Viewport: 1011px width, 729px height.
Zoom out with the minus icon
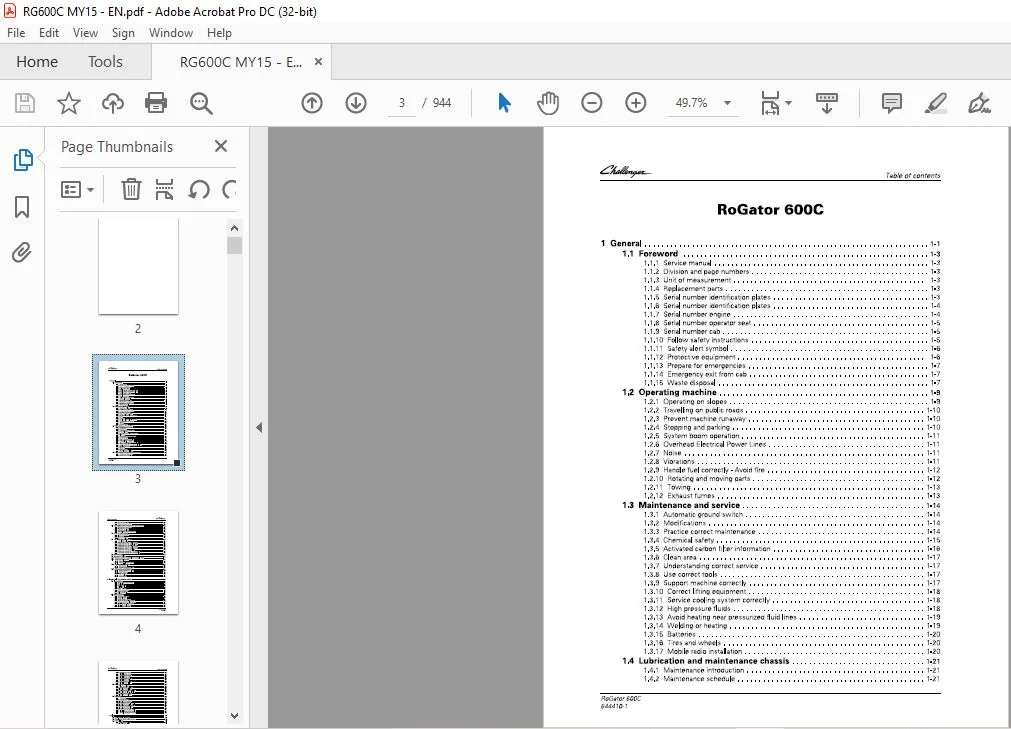tap(591, 103)
